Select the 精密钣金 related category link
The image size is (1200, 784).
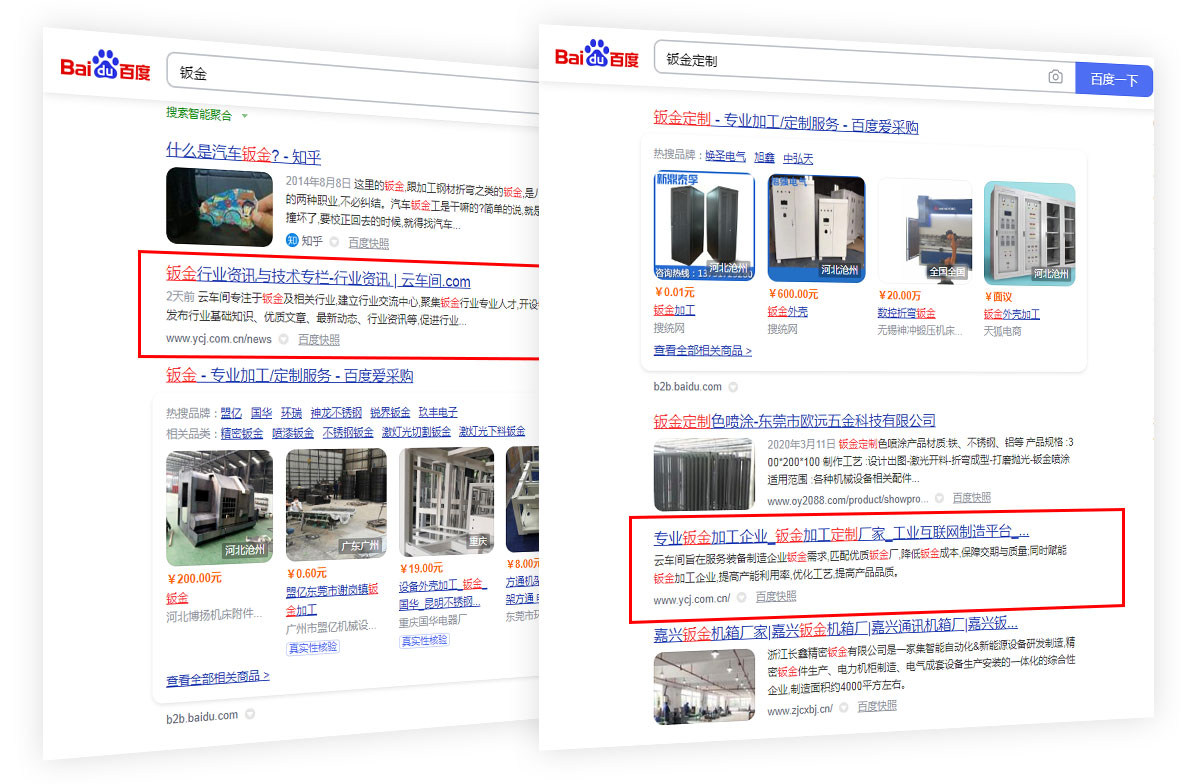[242, 432]
